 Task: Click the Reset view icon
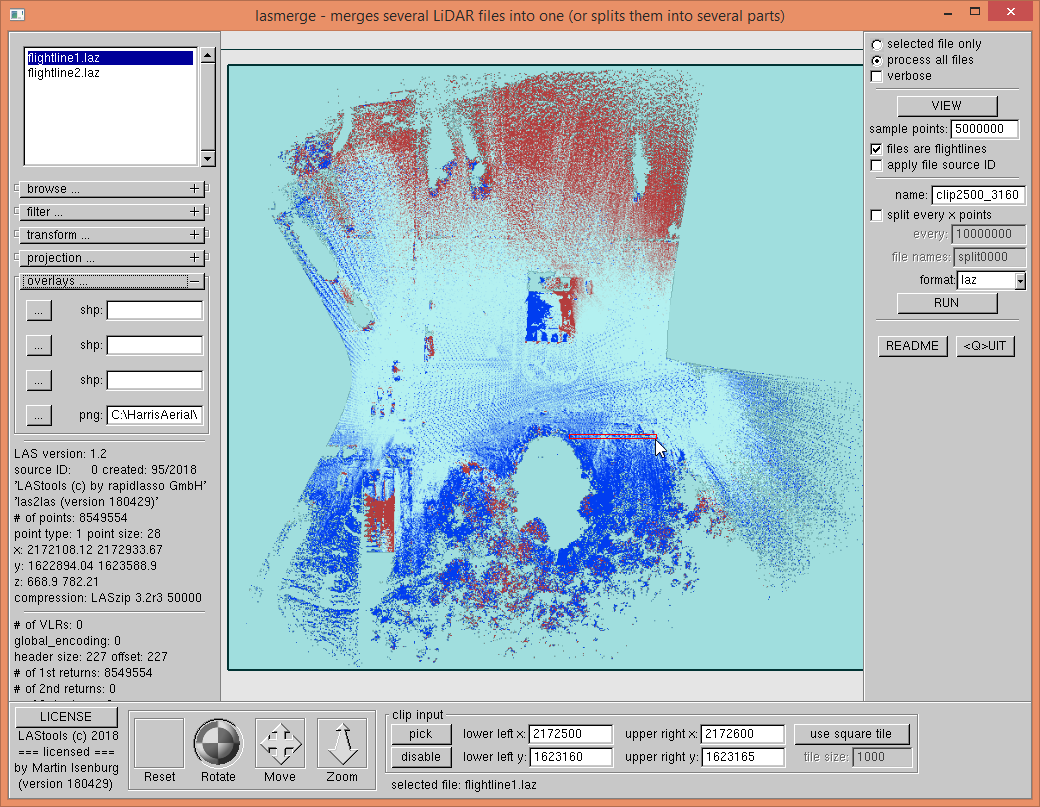(x=159, y=743)
